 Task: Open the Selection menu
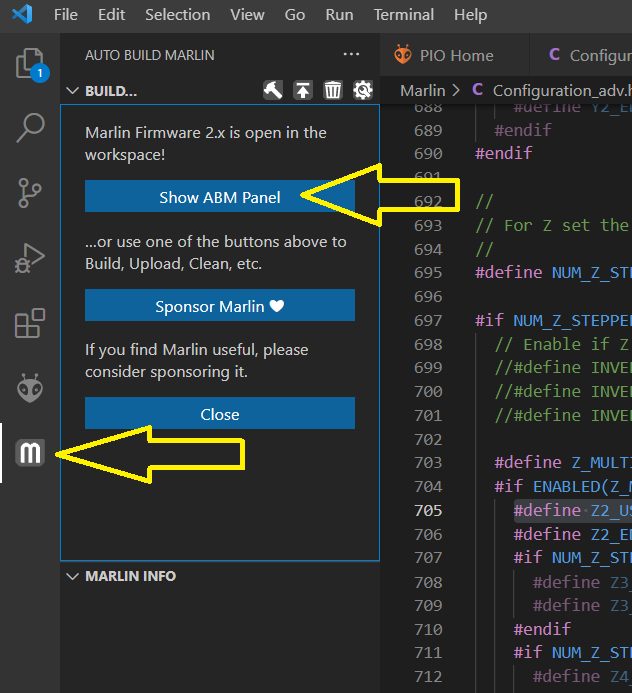pyautogui.click(x=178, y=15)
